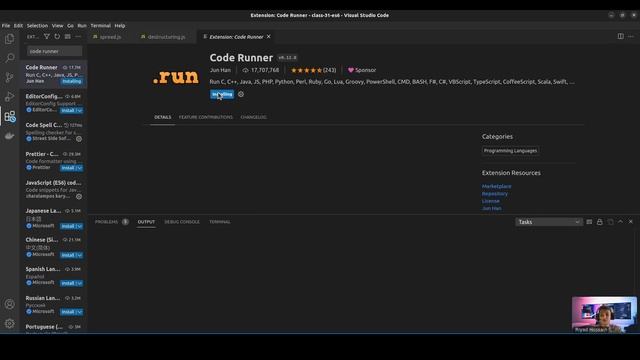Open the Docker view in activity bar
640x360 pixels.
point(9,136)
